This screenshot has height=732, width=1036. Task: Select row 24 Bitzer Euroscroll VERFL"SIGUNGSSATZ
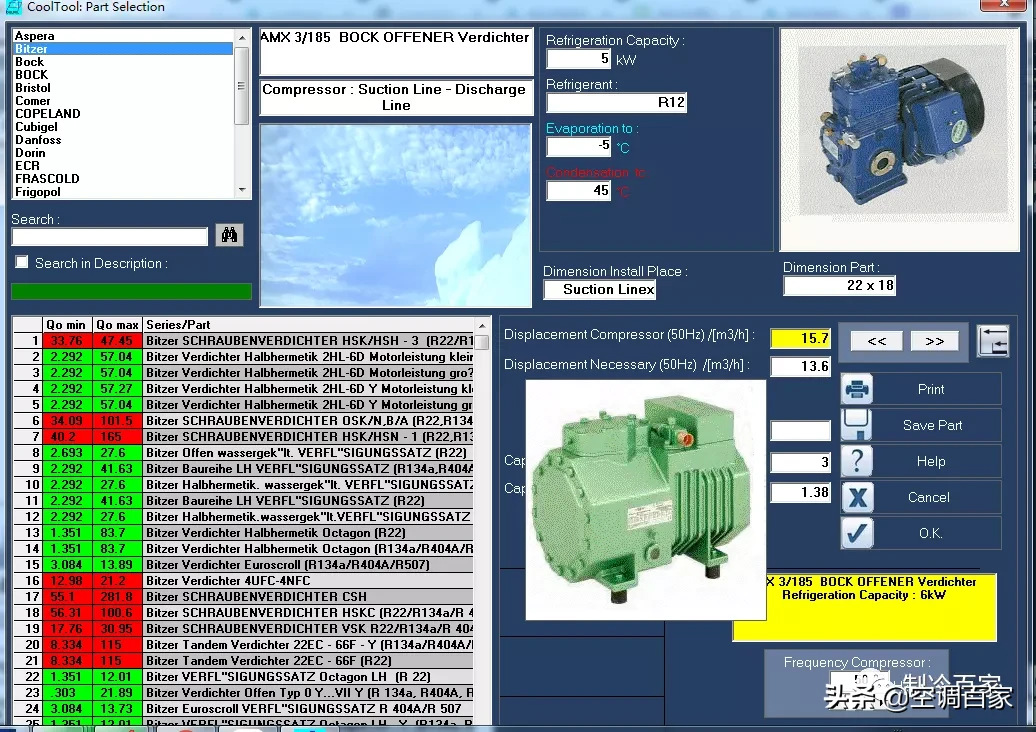click(243, 708)
